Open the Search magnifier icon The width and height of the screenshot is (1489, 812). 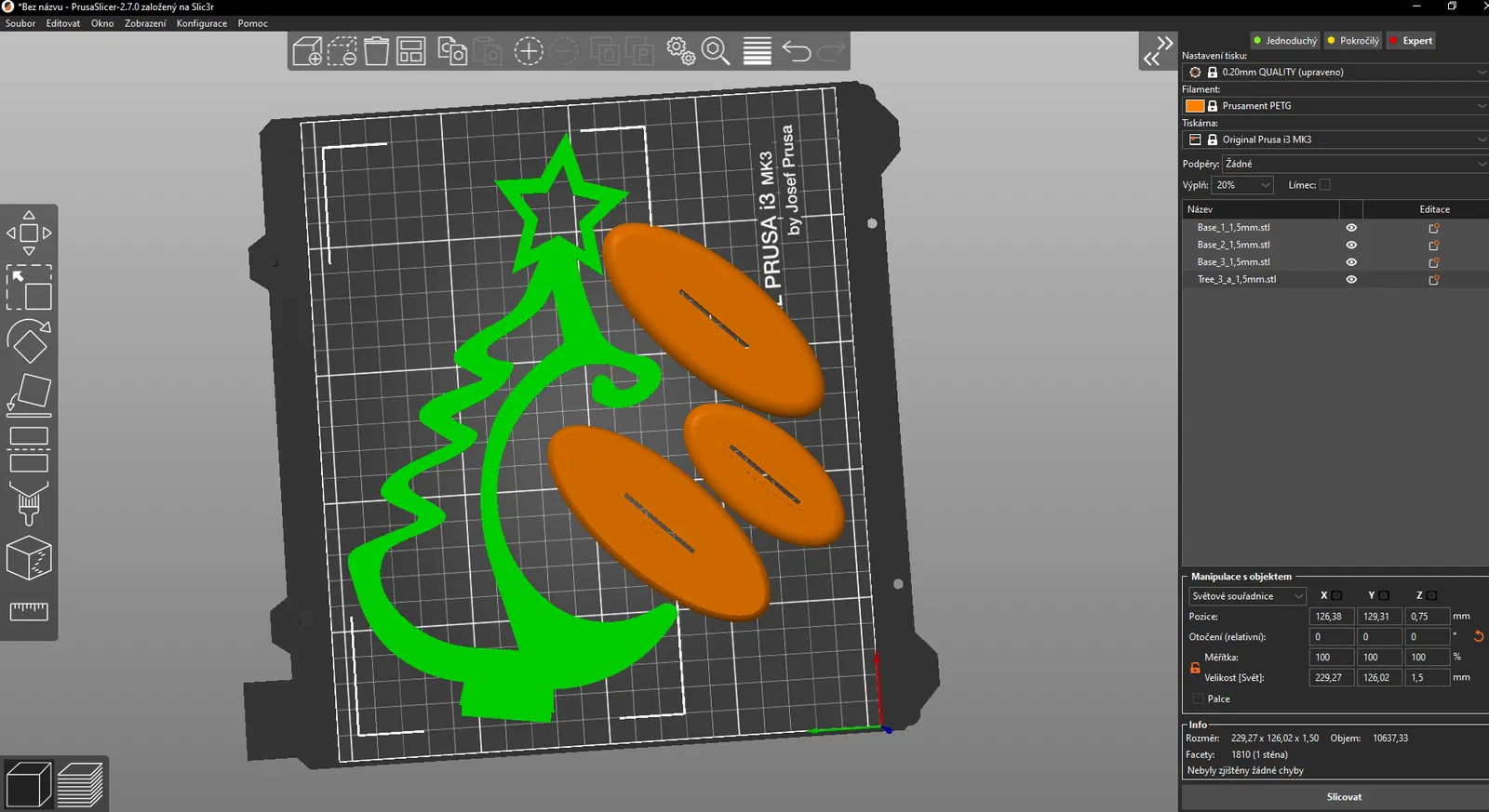pos(716,51)
